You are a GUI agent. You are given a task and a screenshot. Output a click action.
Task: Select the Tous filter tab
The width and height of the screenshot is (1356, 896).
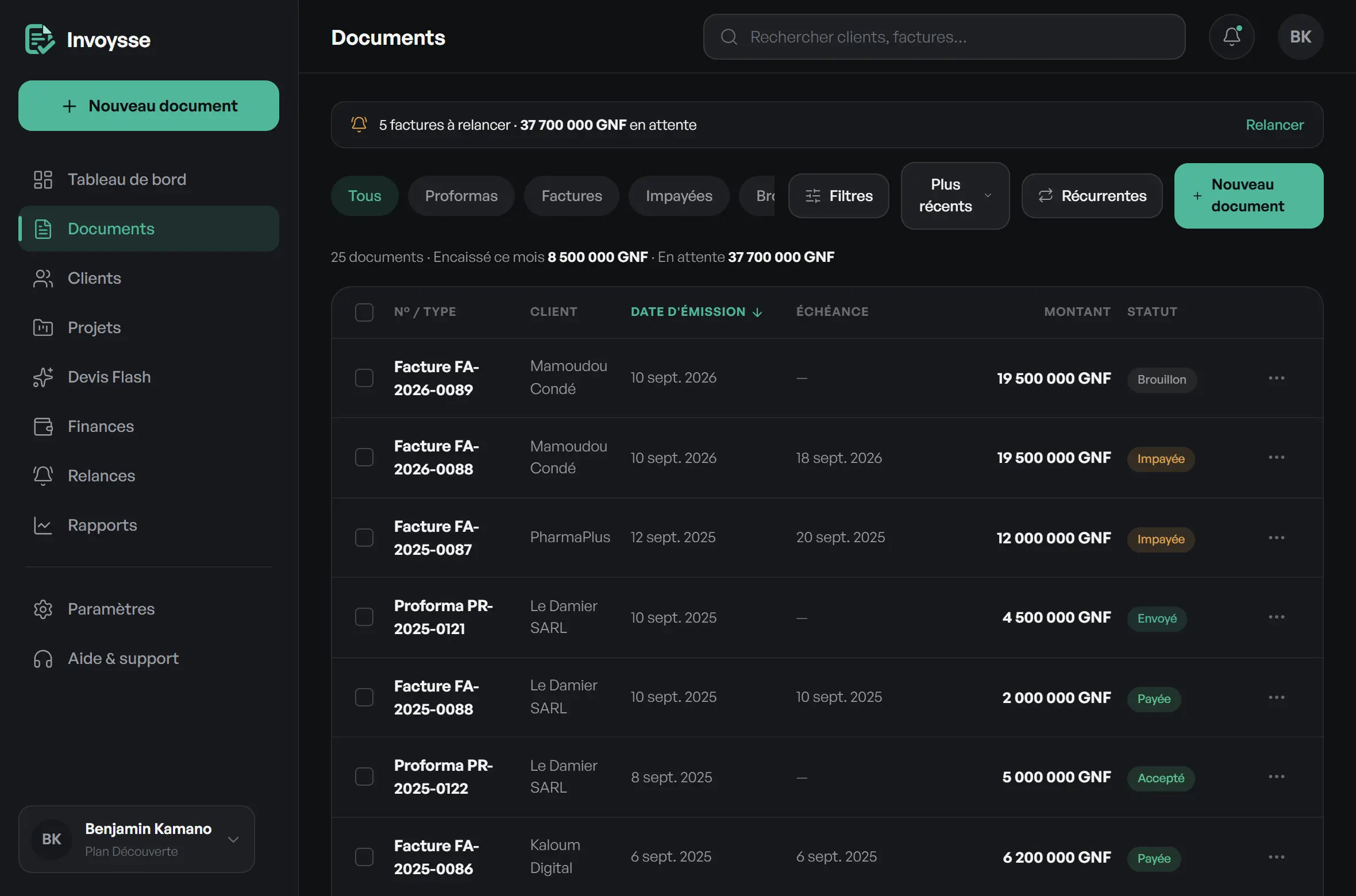tap(365, 196)
